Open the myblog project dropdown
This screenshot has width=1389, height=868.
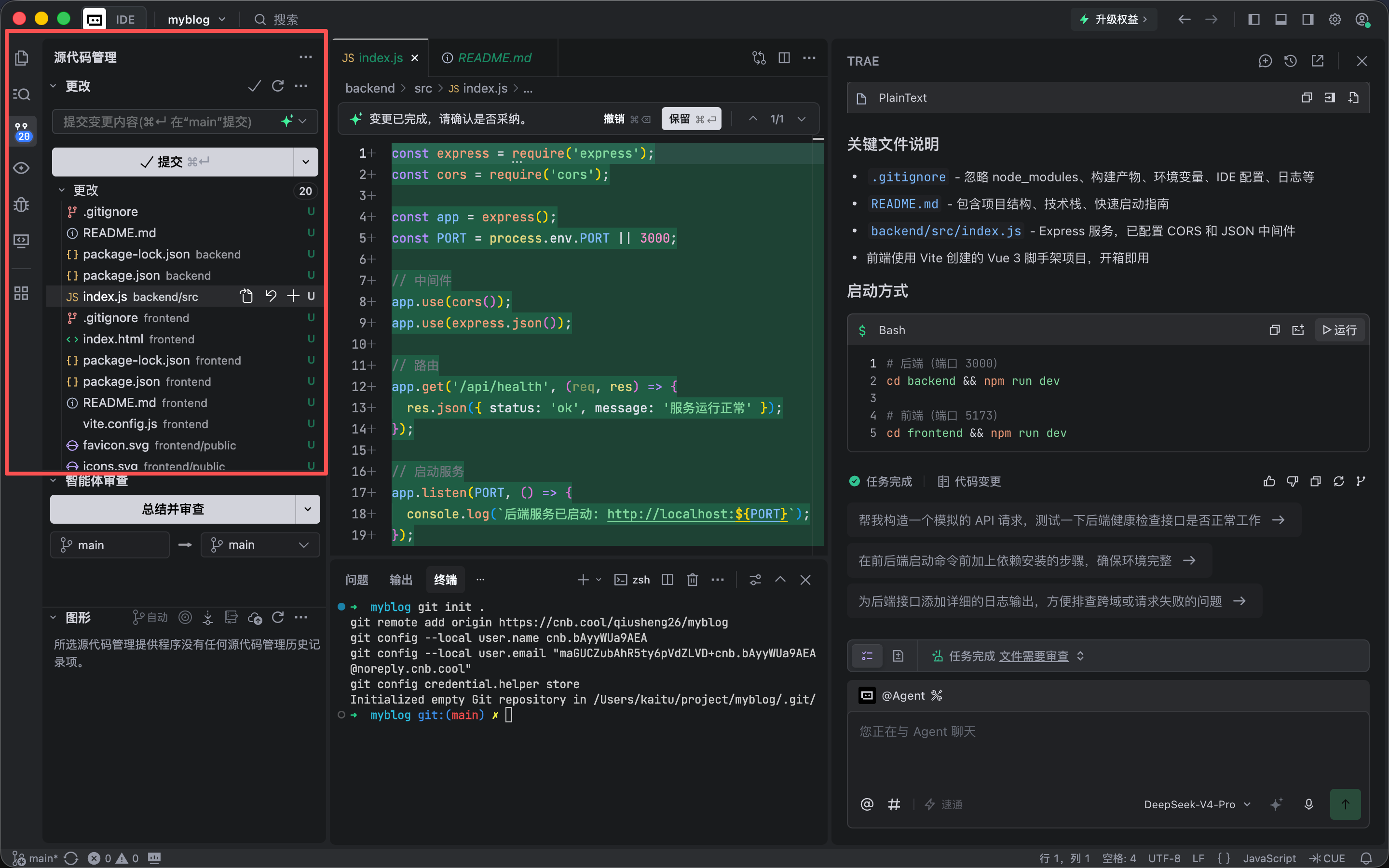[196, 19]
